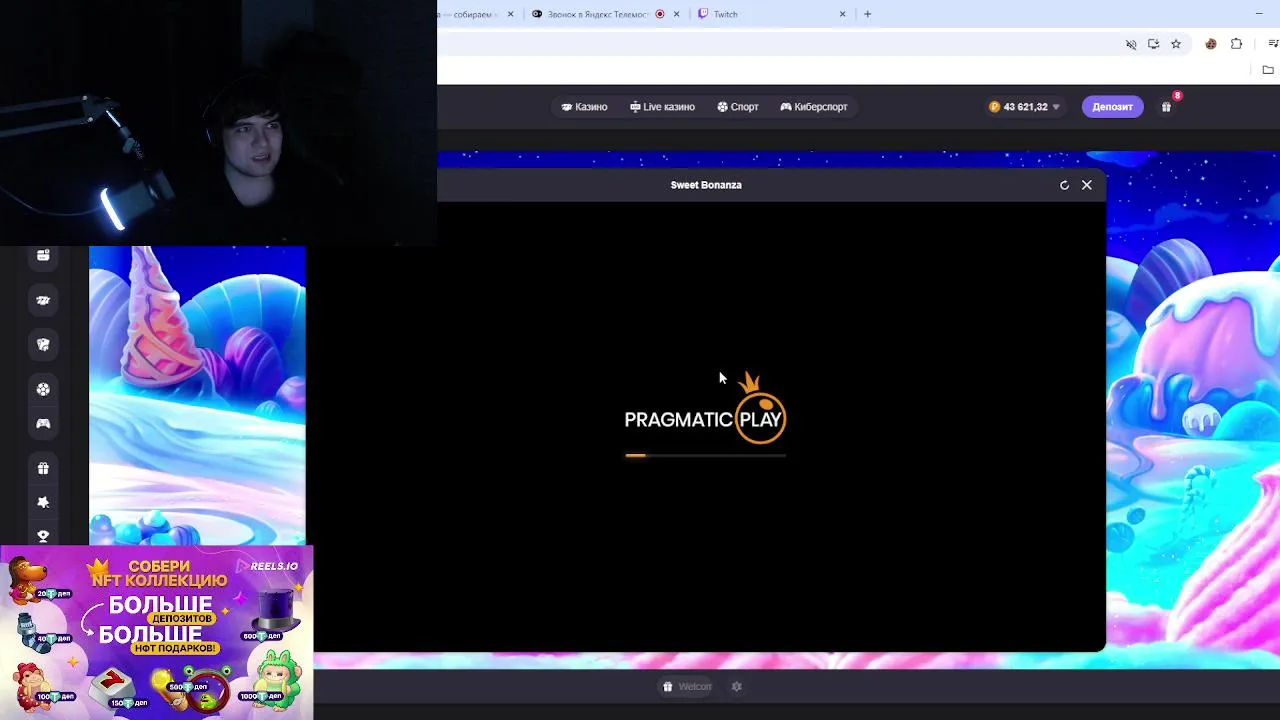The height and width of the screenshot is (720, 1280).
Task: Click the cookie extension icon
Action: click(1211, 44)
